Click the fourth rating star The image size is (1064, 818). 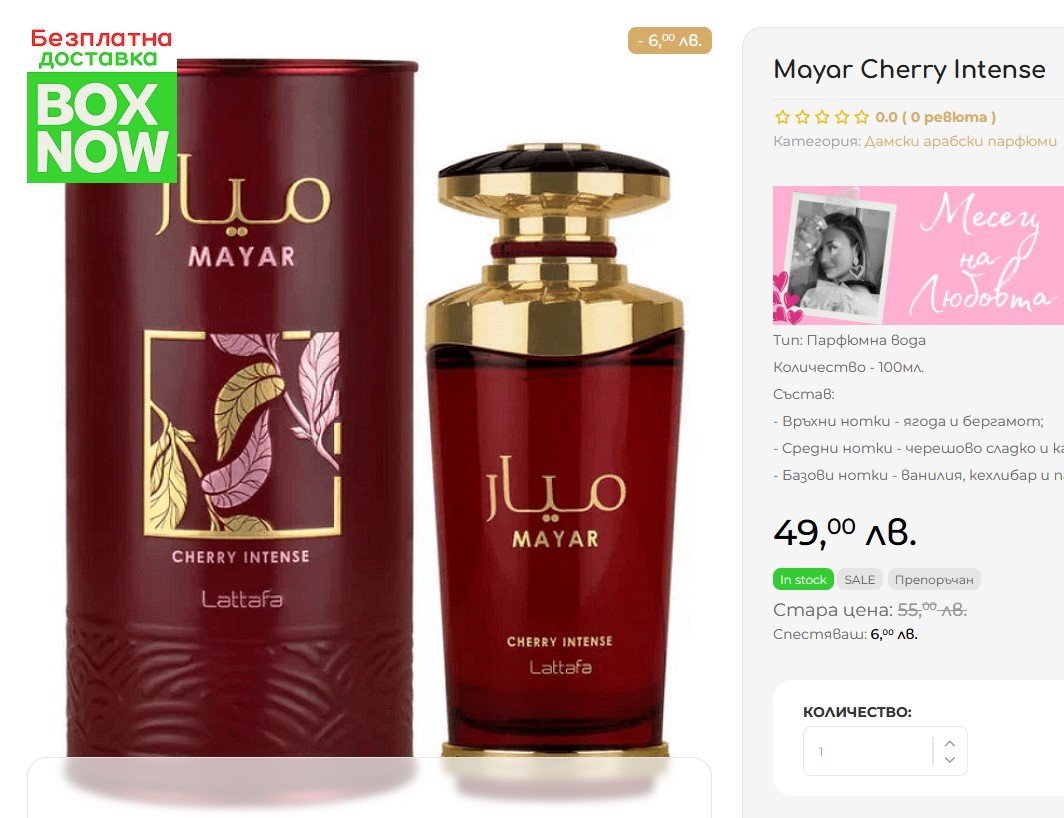(x=841, y=117)
